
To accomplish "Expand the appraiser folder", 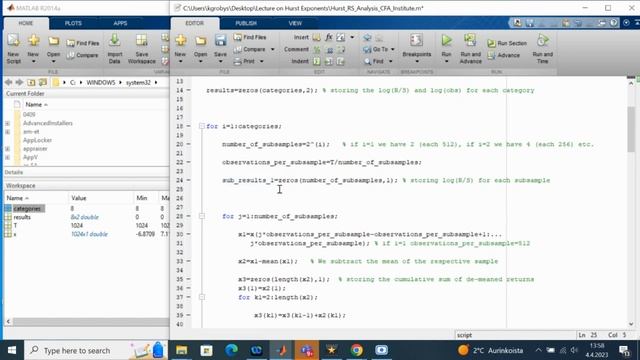I will tap(7, 149).
